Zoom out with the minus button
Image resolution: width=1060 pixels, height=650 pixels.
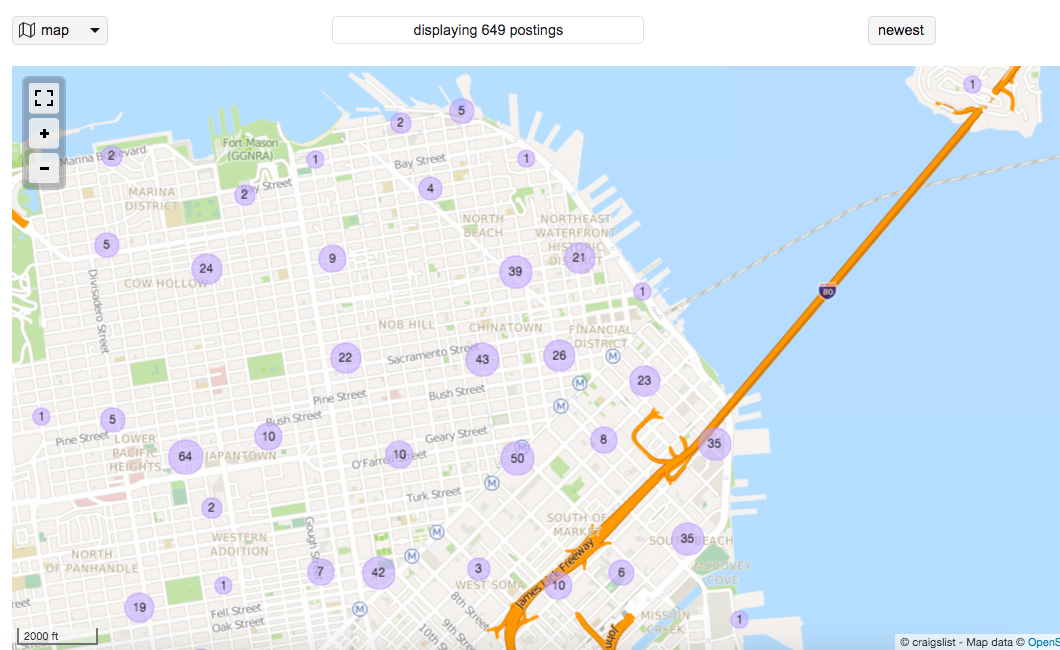(44, 168)
